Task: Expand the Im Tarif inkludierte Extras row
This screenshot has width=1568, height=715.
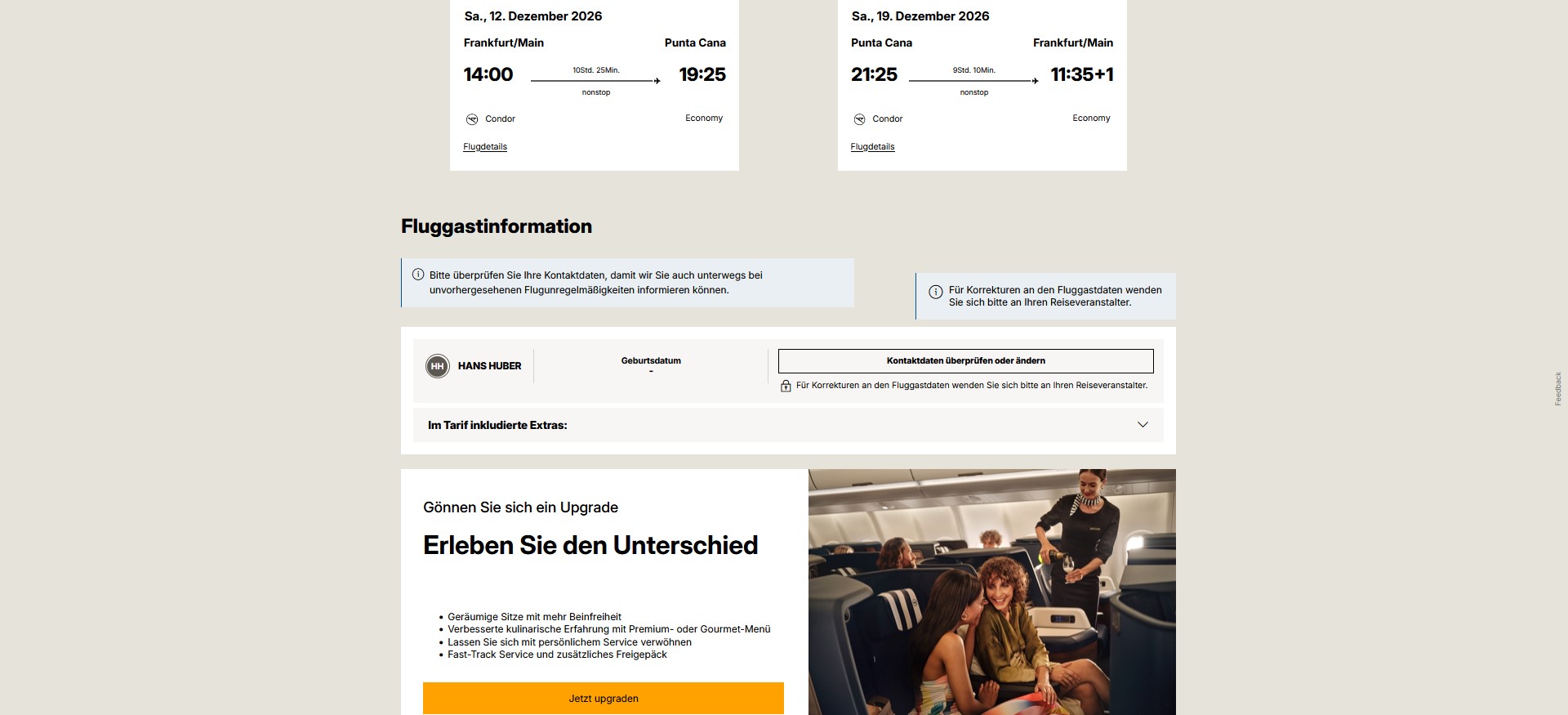Action: tap(788, 426)
